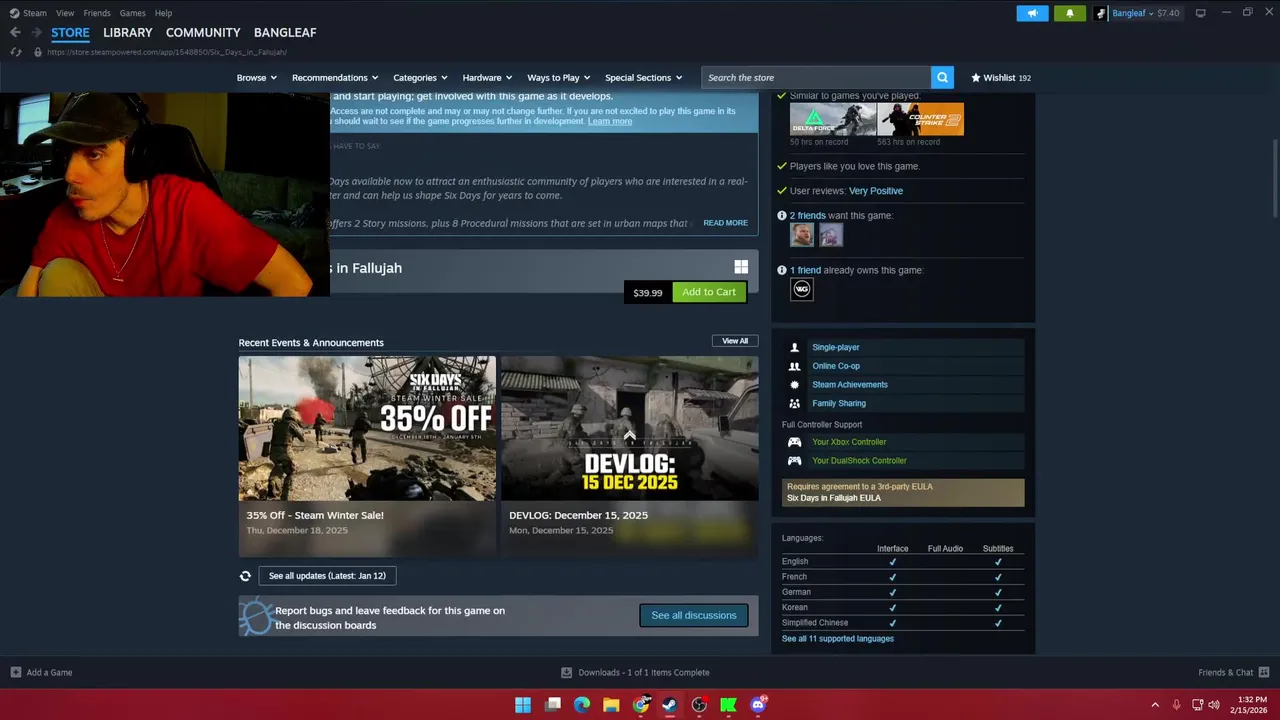Expand the Ways to Play dropdown
Image resolution: width=1280 pixels, height=720 pixels.
point(559,77)
